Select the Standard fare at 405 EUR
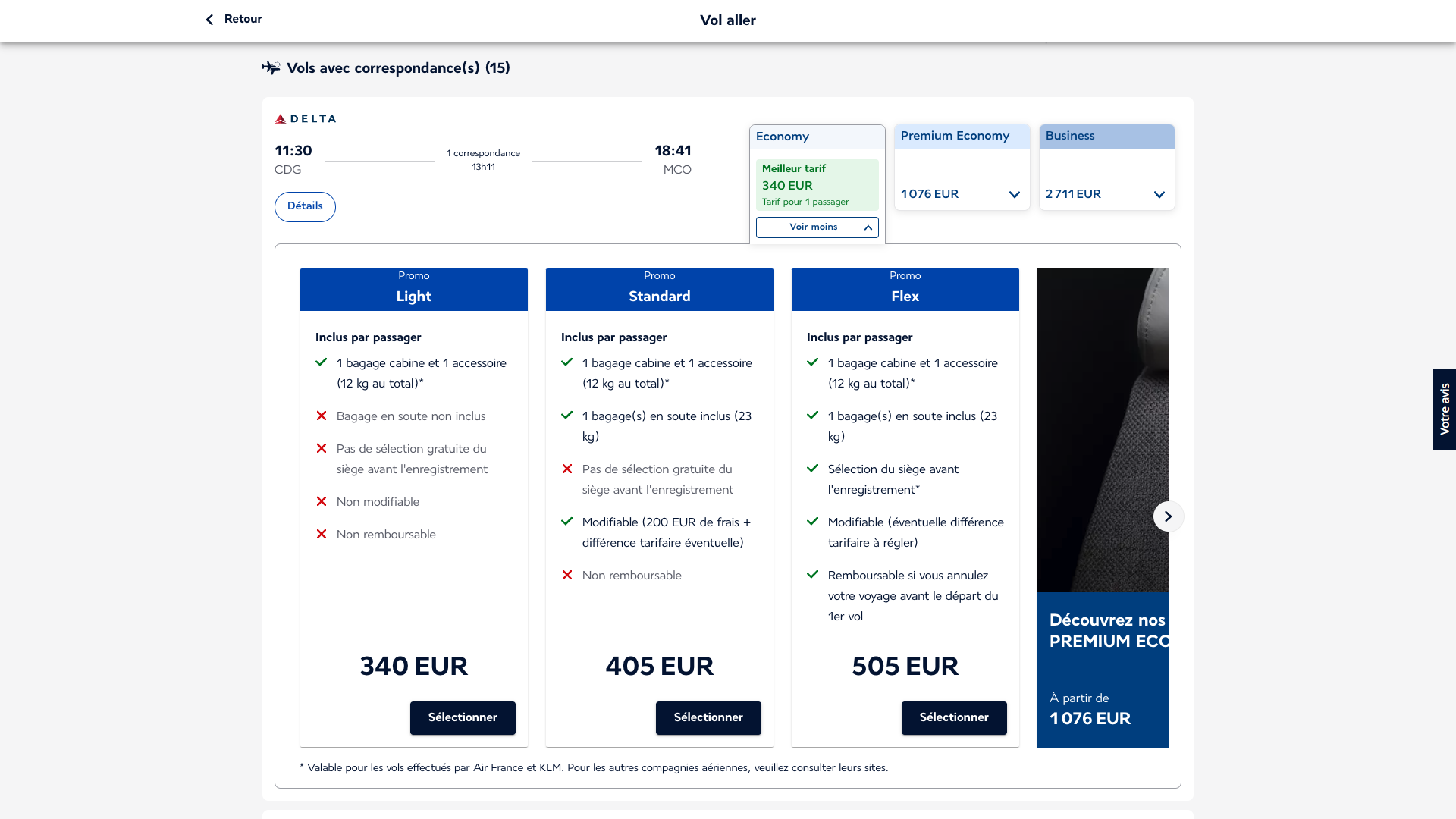 (x=708, y=718)
